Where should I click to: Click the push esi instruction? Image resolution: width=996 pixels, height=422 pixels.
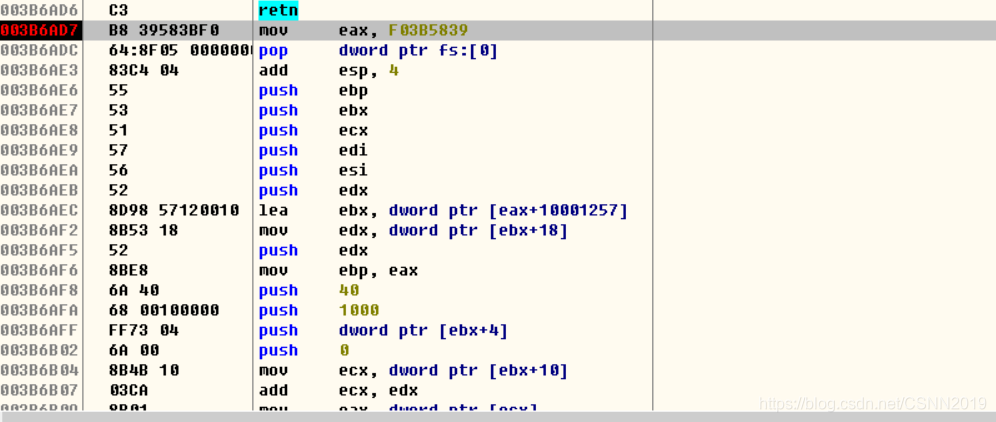[x=313, y=170]
